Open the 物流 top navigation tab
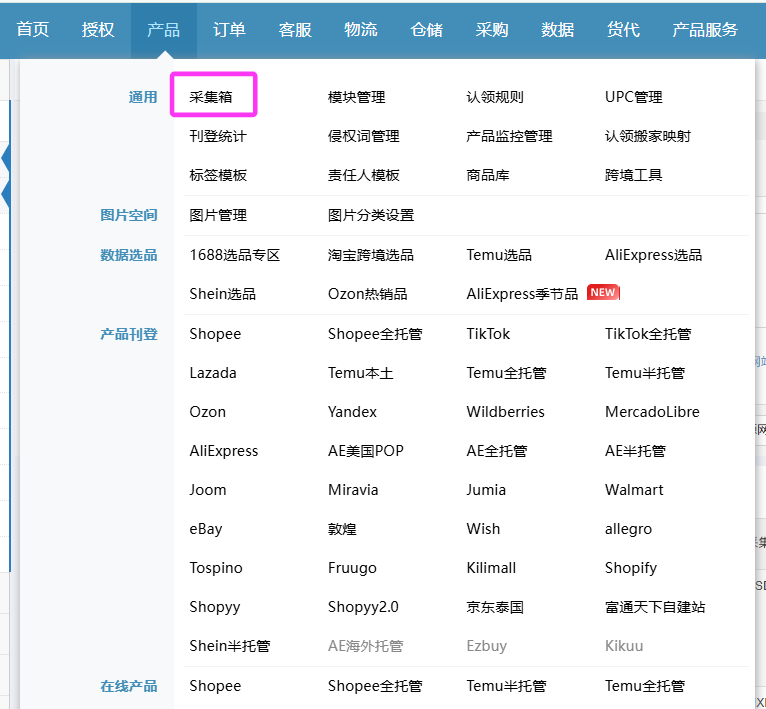The image size is (766, 709). pyautogui.click(x=360, y=30)
